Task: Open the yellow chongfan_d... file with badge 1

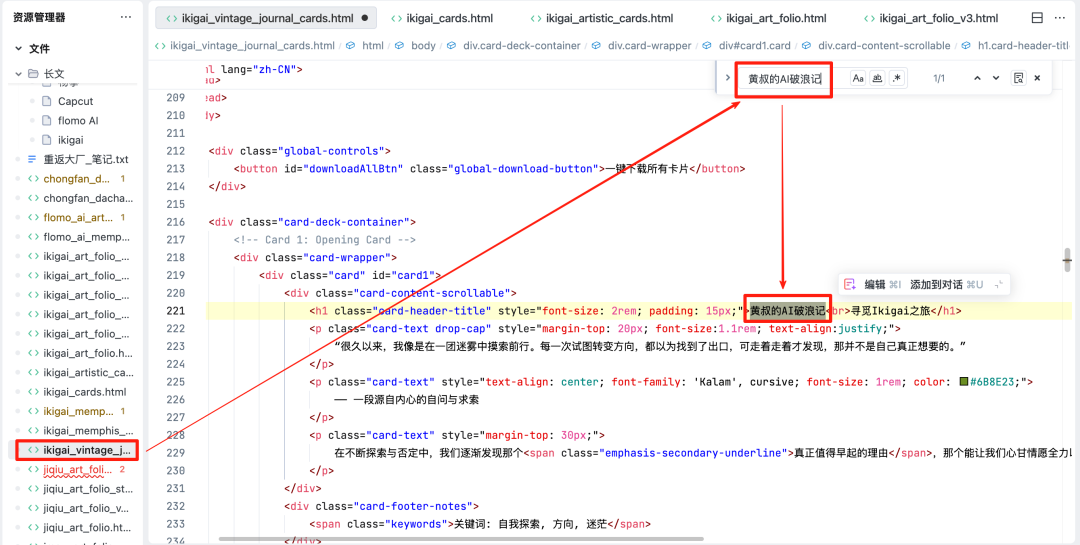Action: click(77, 178)
